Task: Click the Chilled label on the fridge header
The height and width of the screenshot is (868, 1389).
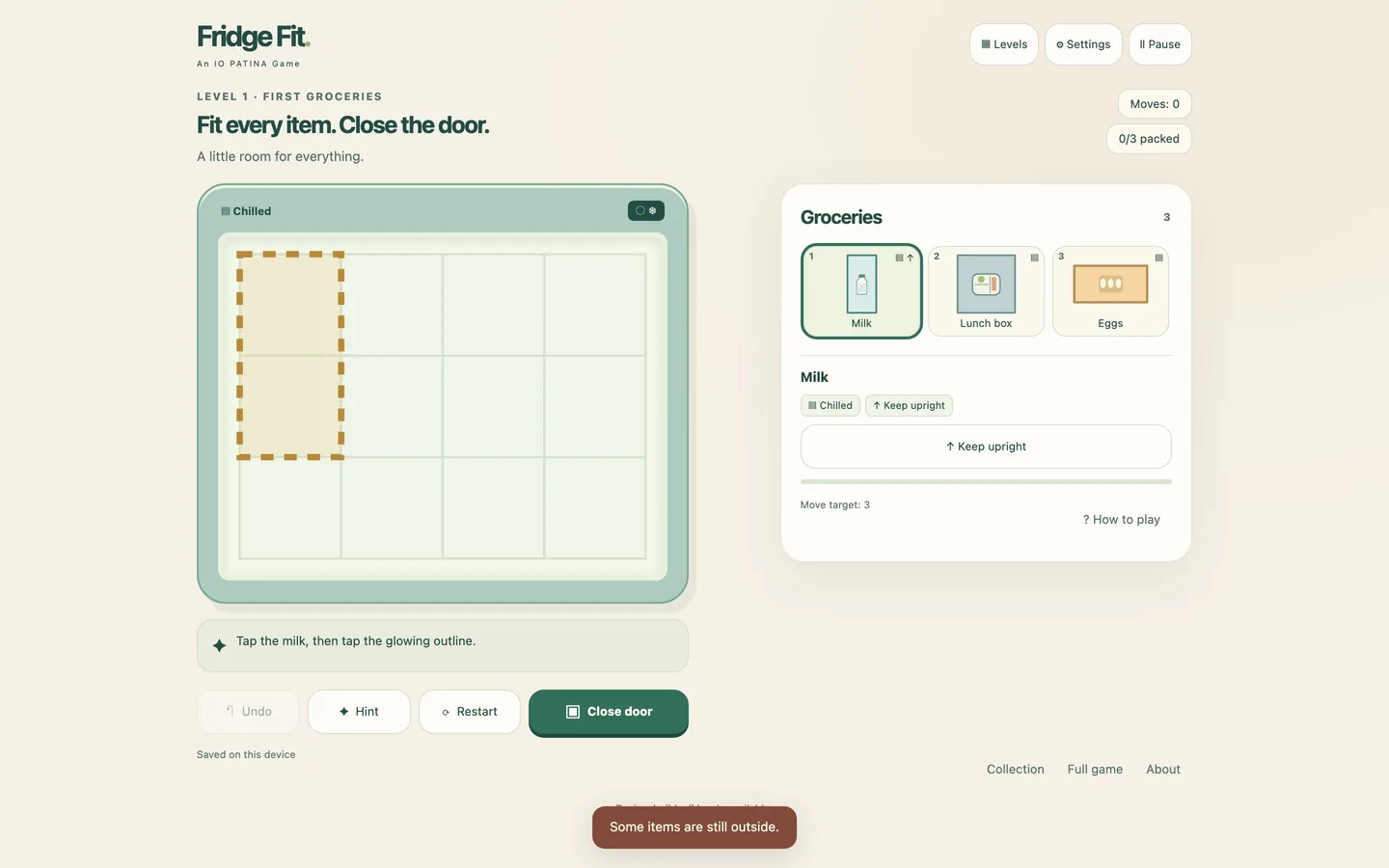Action: coord(246,211)
